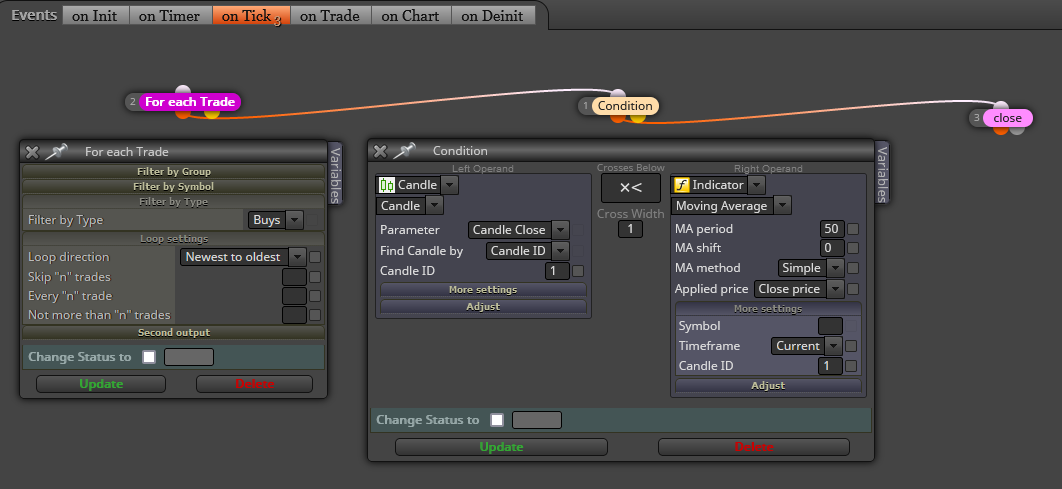This screenshot has width=1062, height=489.
Task: Toggle checkbox next to MA shift
Action: point(853,248)
